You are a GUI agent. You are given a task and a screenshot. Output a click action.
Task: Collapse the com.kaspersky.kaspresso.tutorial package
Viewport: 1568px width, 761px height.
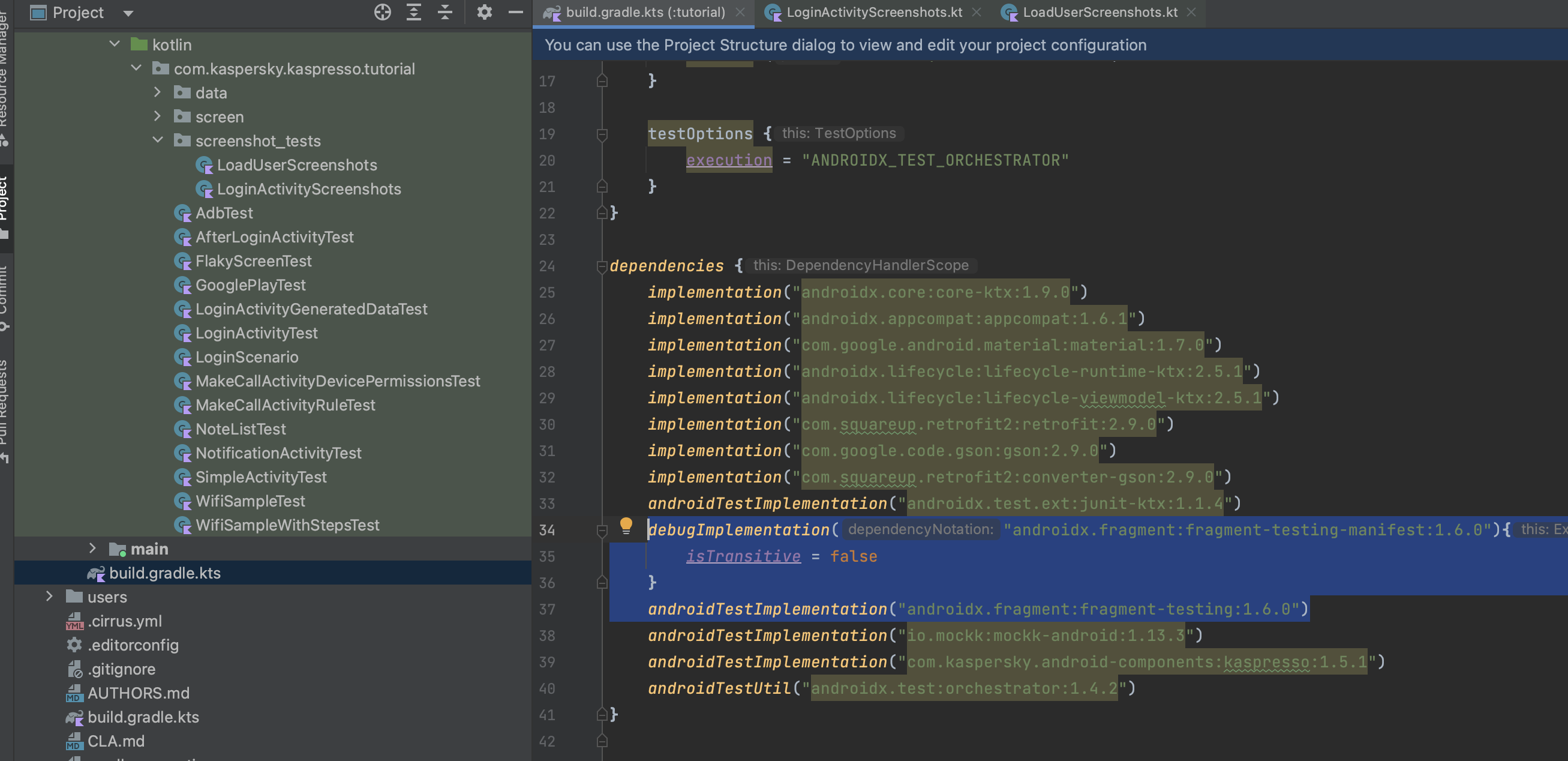pyautogui.click(x=136, y=68)
